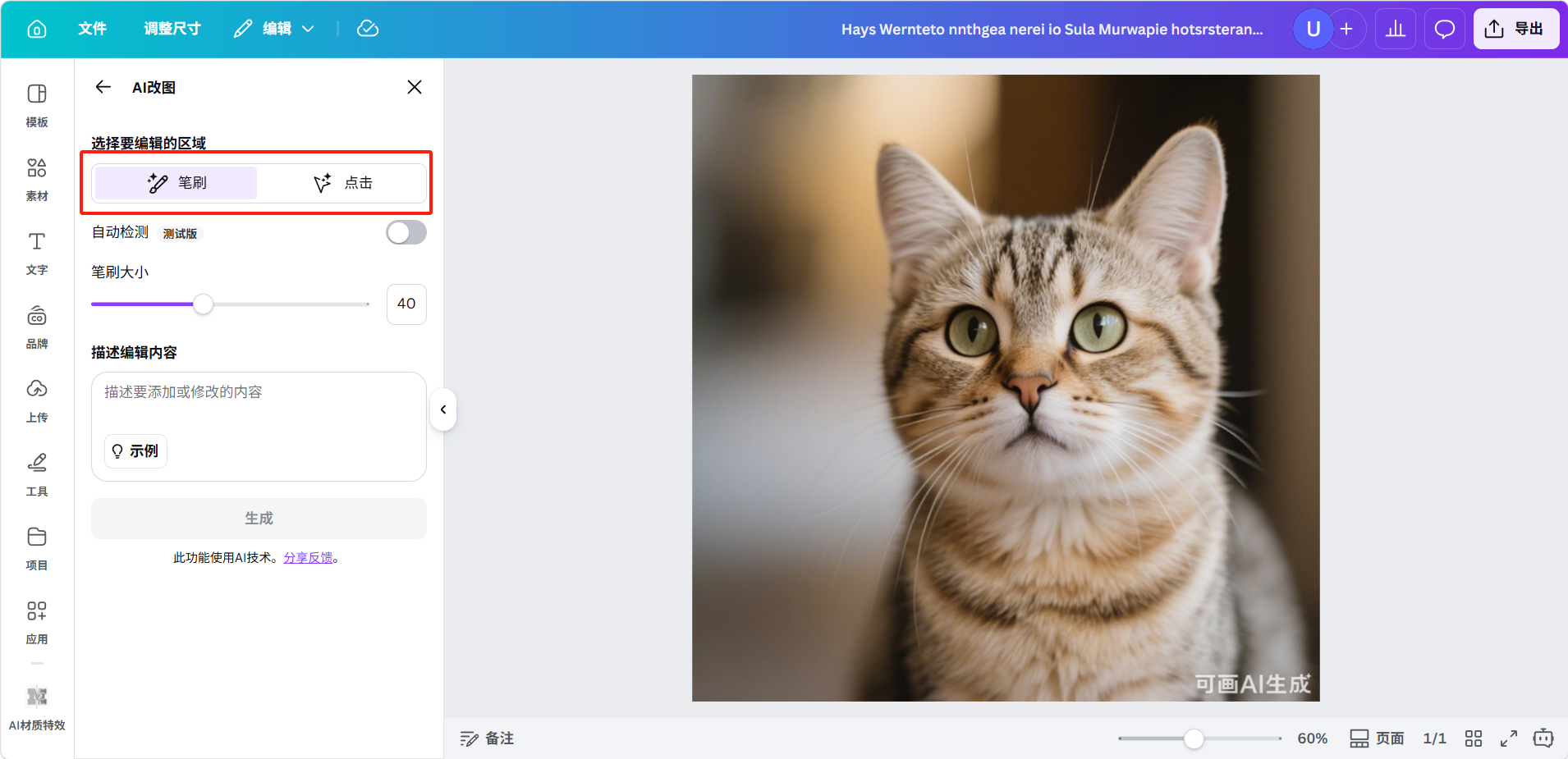
Task: Open the comments speech bubble icon
Action: [x=1444, y=29]
